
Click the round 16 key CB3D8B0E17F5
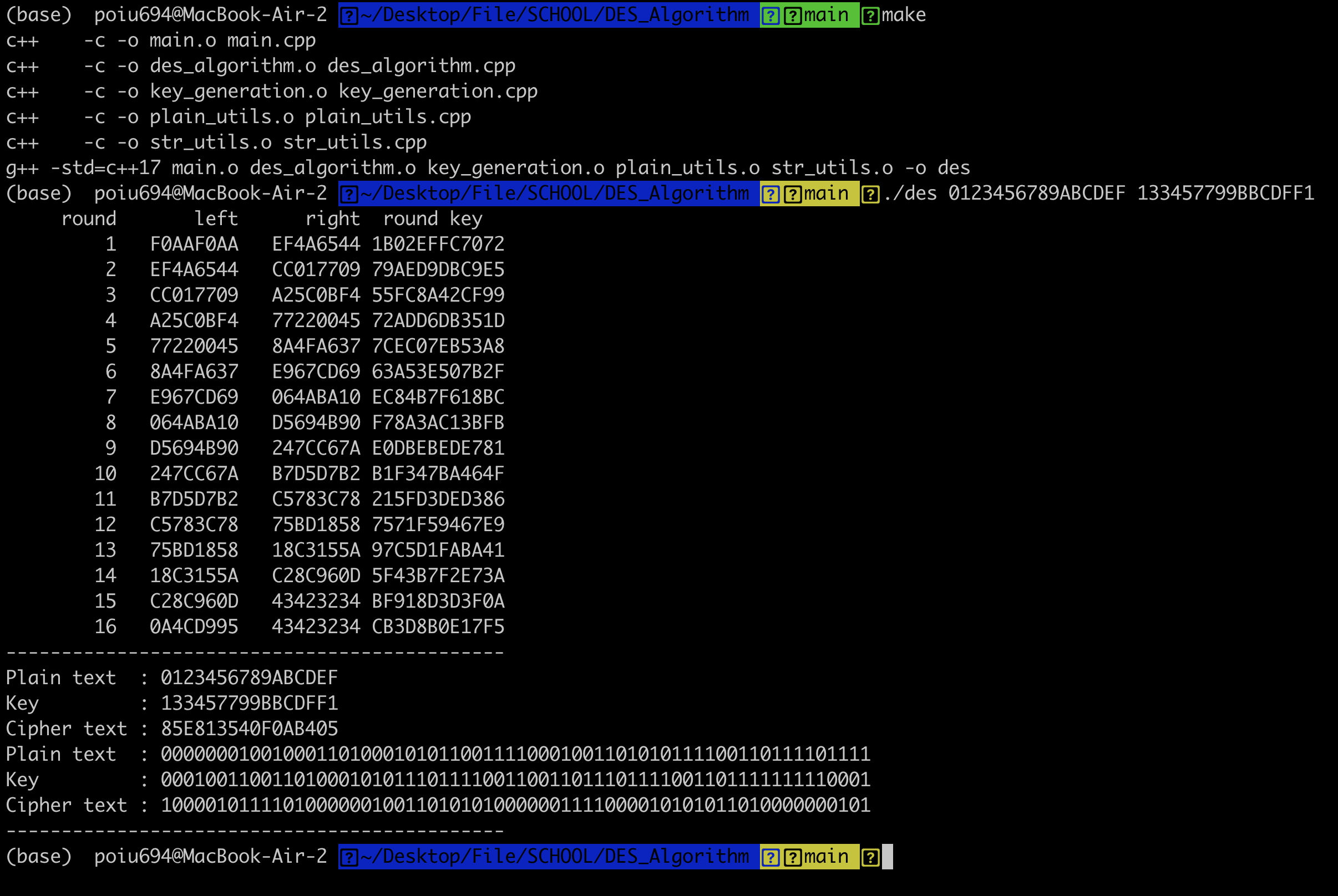click(438, 627)
